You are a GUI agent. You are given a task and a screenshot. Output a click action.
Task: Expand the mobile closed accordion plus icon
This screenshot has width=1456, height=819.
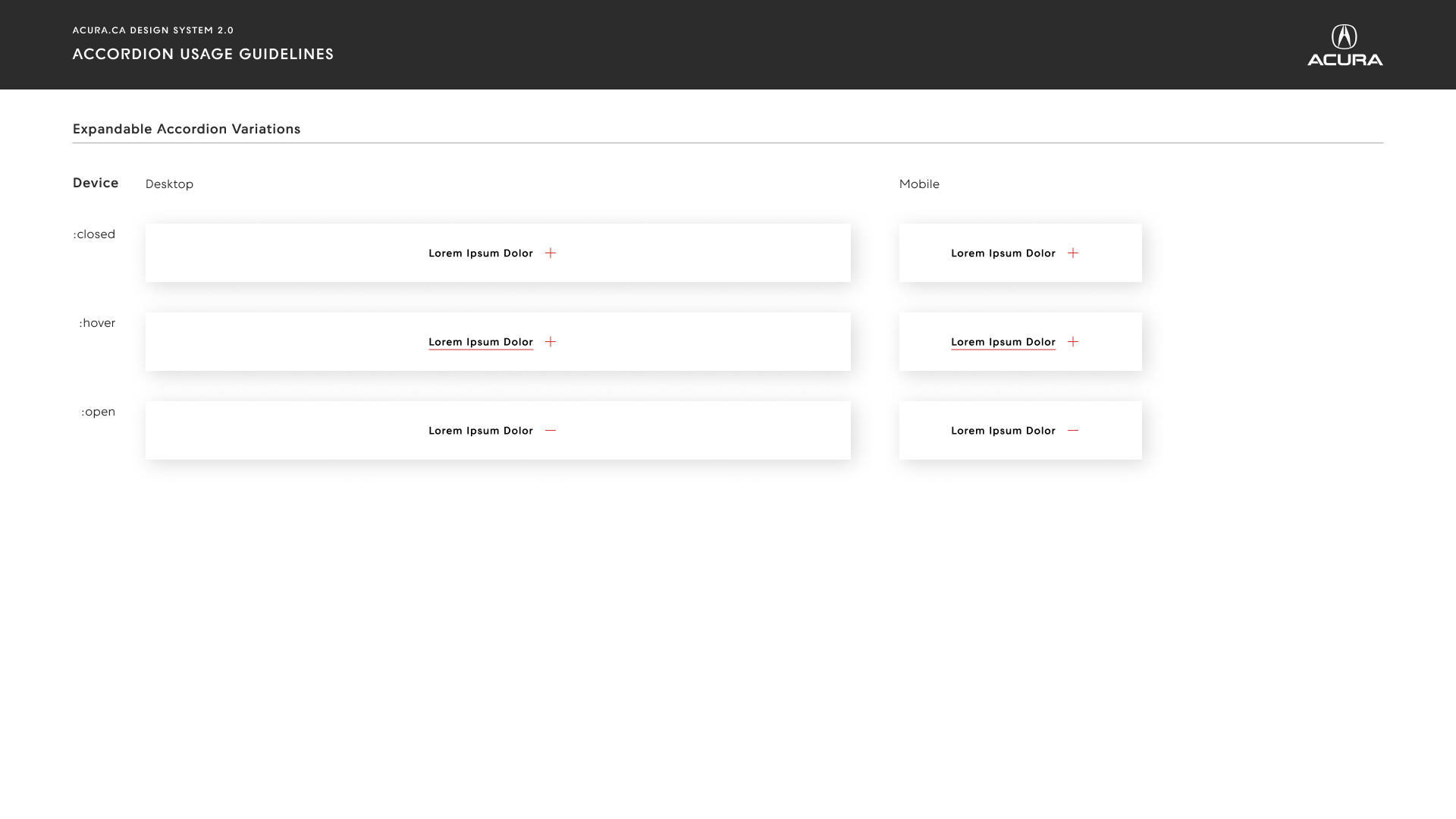tap(1073, 253)
